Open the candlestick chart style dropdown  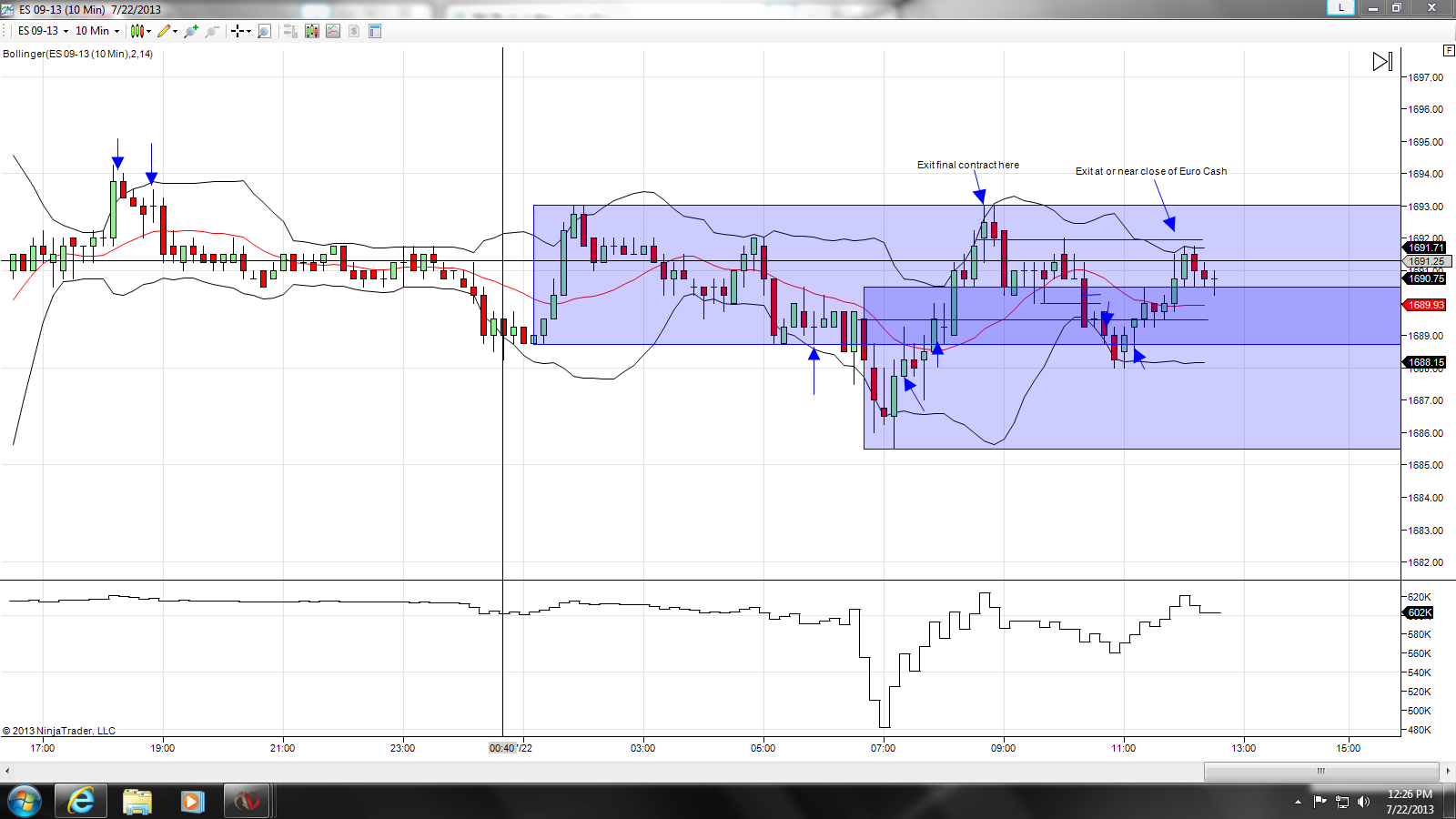(140, 31)
